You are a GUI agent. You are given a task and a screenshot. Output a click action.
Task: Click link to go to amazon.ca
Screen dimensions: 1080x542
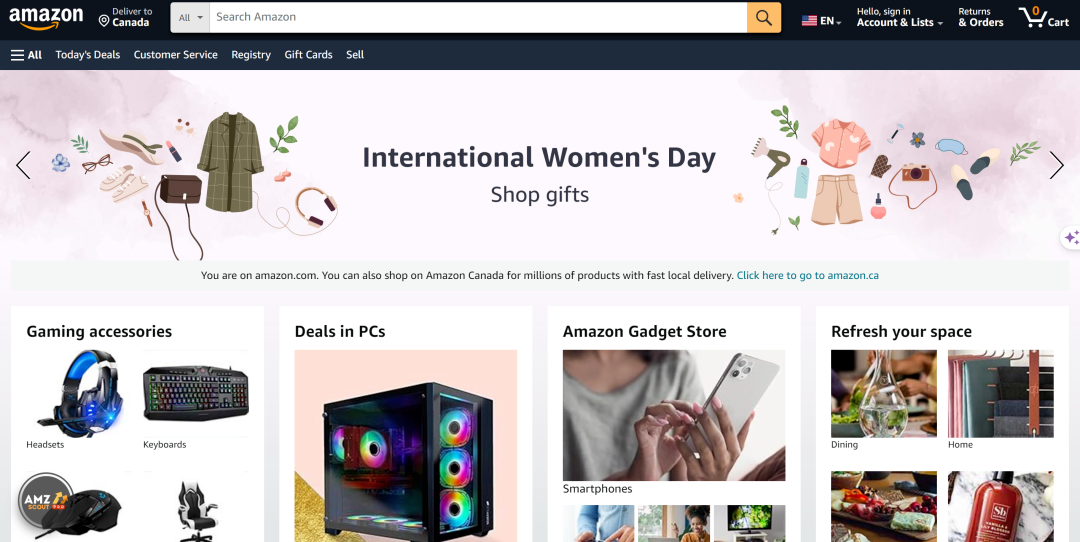pyautogui.click(x=807, y=275)
